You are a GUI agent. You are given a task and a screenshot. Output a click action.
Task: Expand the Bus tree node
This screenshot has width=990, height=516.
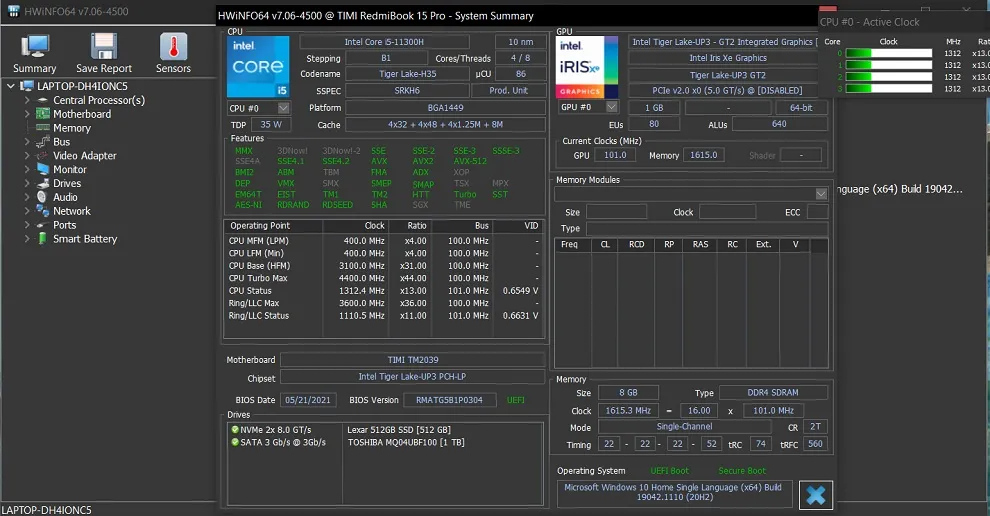(27, 141)
